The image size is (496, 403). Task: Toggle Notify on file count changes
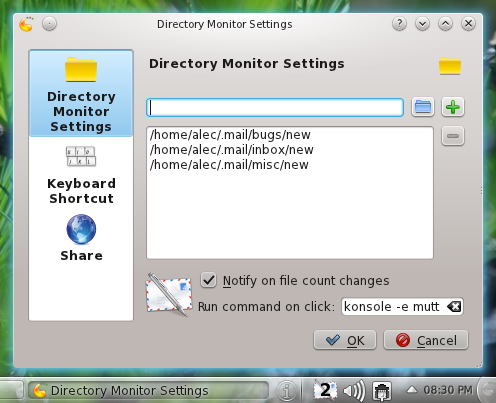295,280
